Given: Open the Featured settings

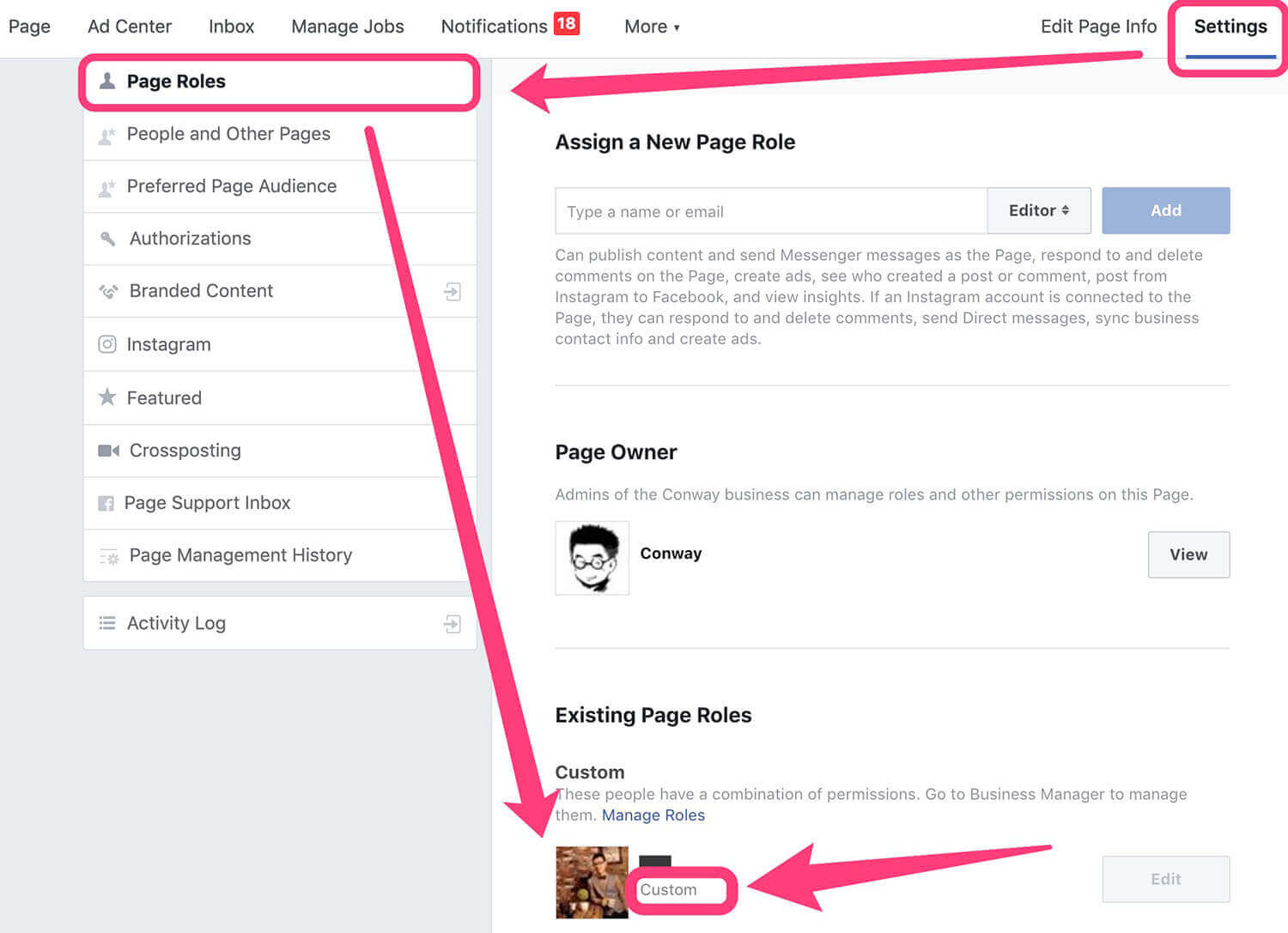Looking at the screenshot, I should [x=280, y=397].
